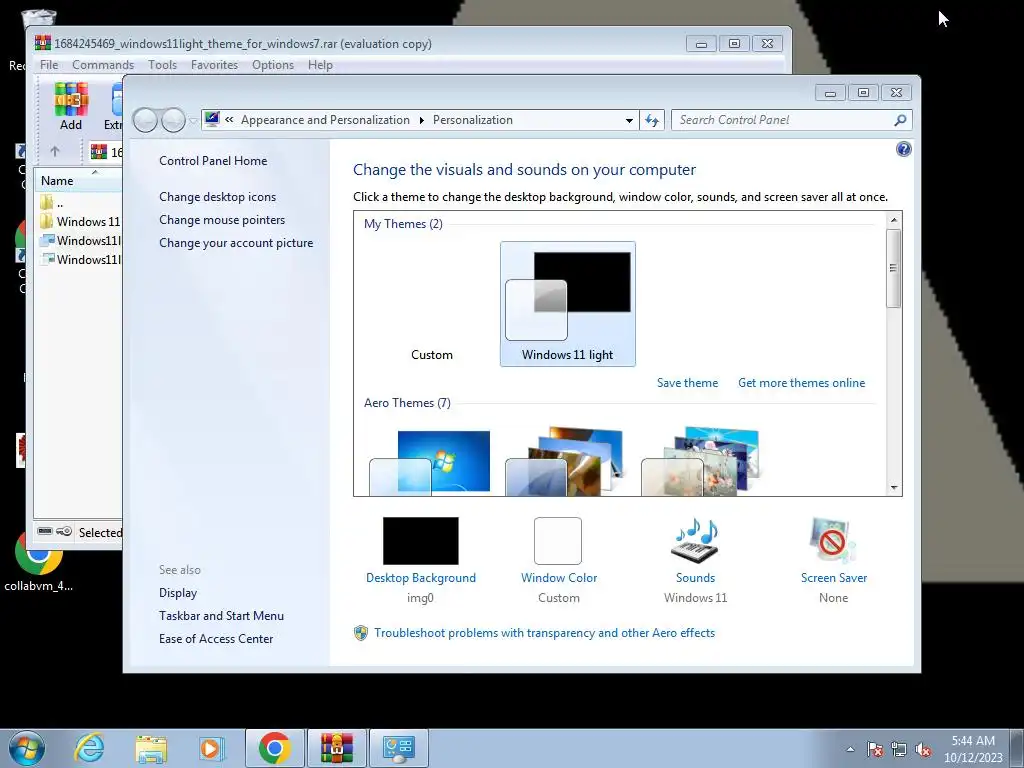Open Windows Explorer from taskbar
The image size is (1024, 768).
coord(151,748)
